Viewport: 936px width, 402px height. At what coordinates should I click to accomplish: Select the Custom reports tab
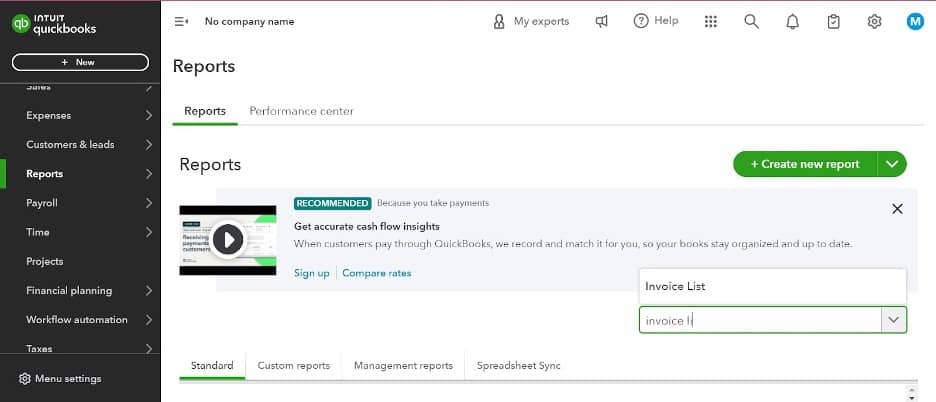pyautogui.click(x=293, y=366)
